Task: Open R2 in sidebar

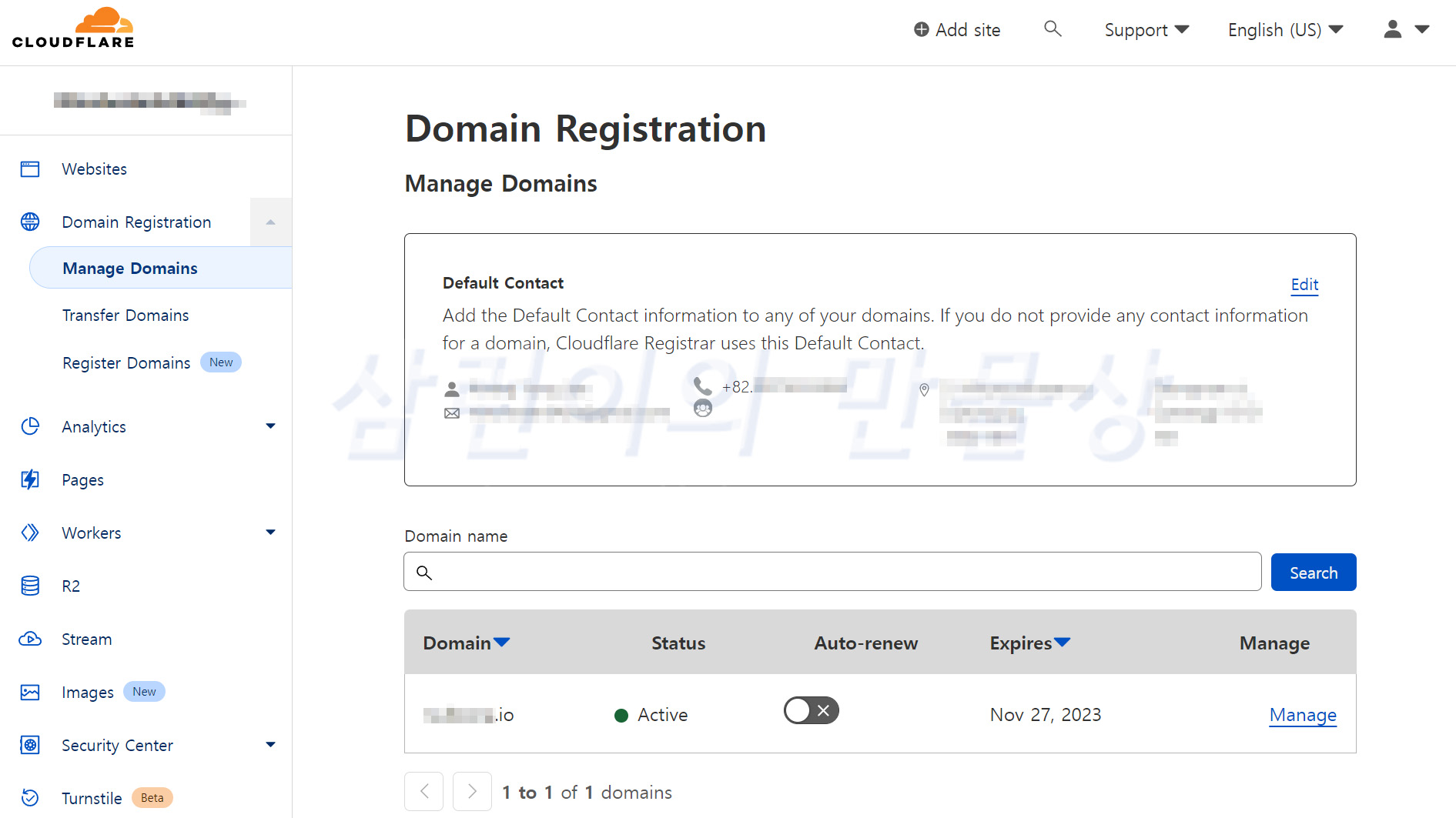Action: tap(71, 586)
